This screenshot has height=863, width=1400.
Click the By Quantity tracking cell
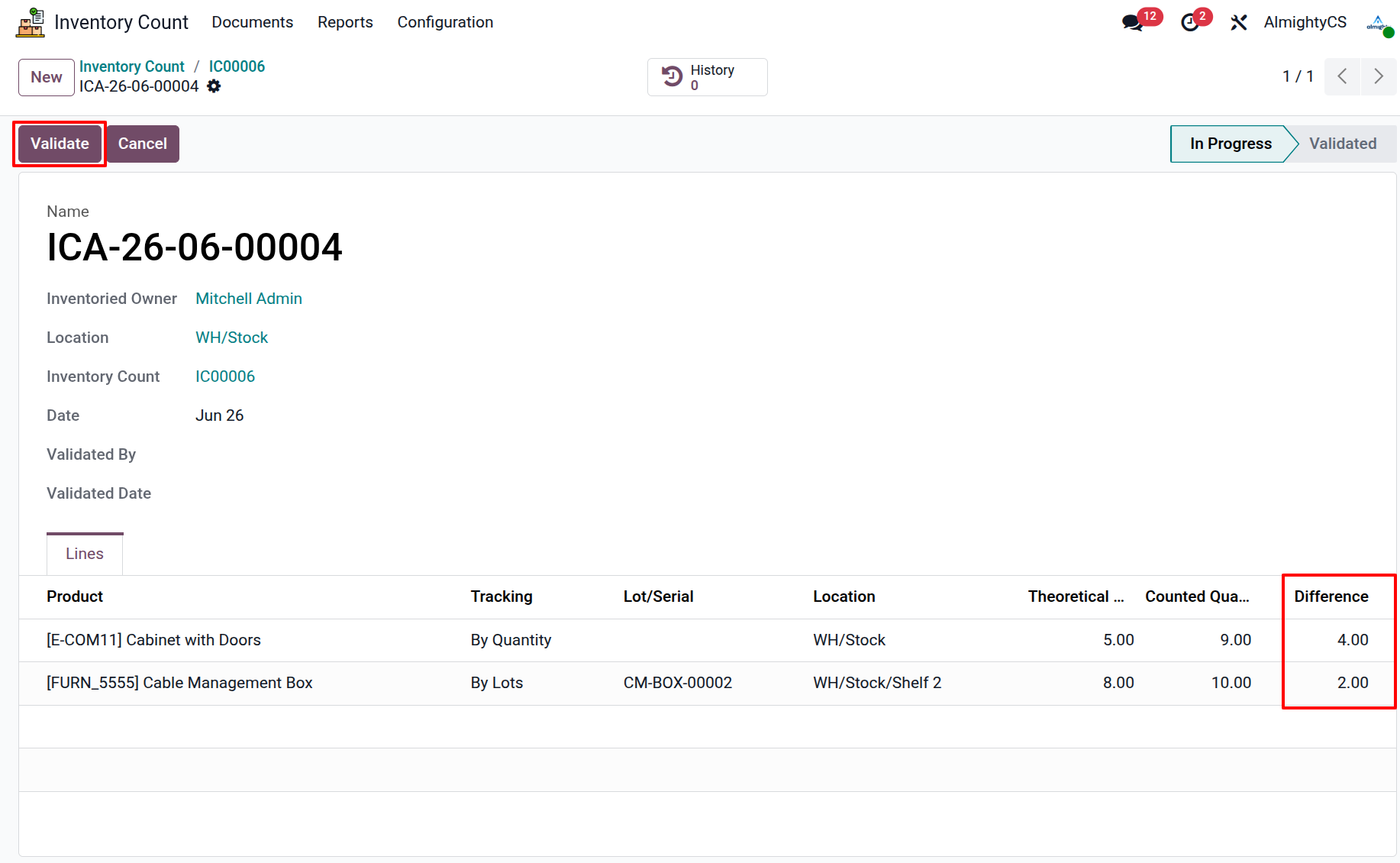(x=511, y=640)
